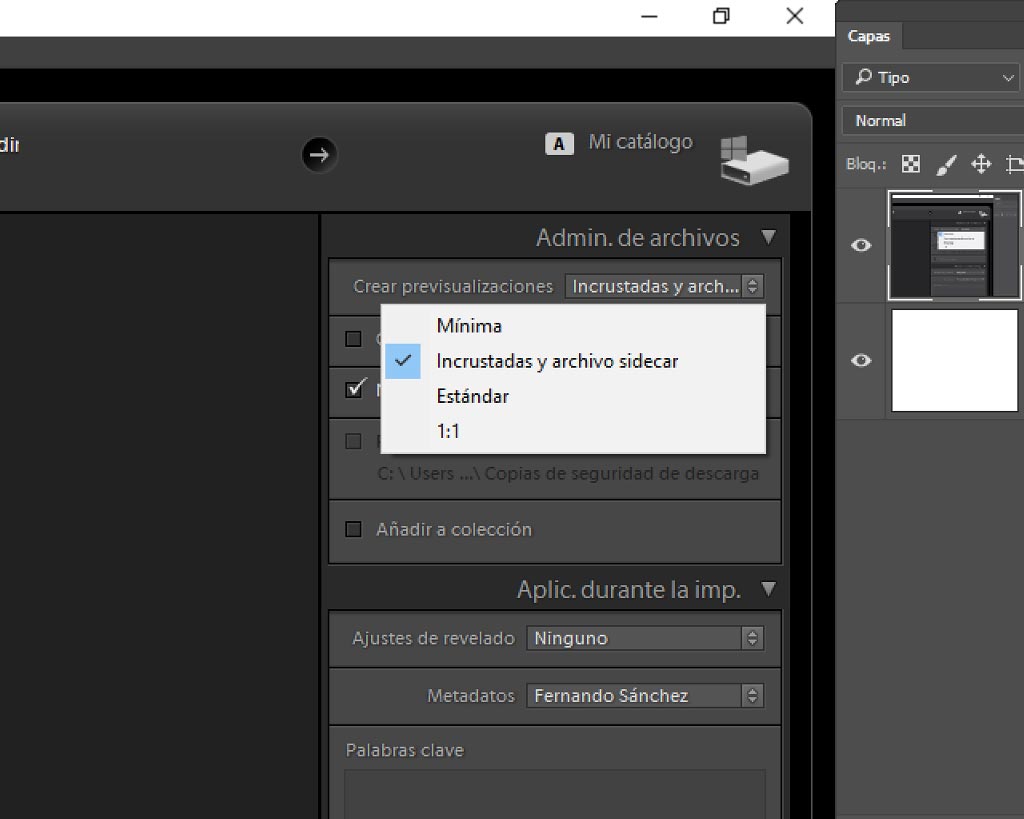Select the white layer thumbnail
Viewport: 1024px width, 819px height.
click(955, 361)
